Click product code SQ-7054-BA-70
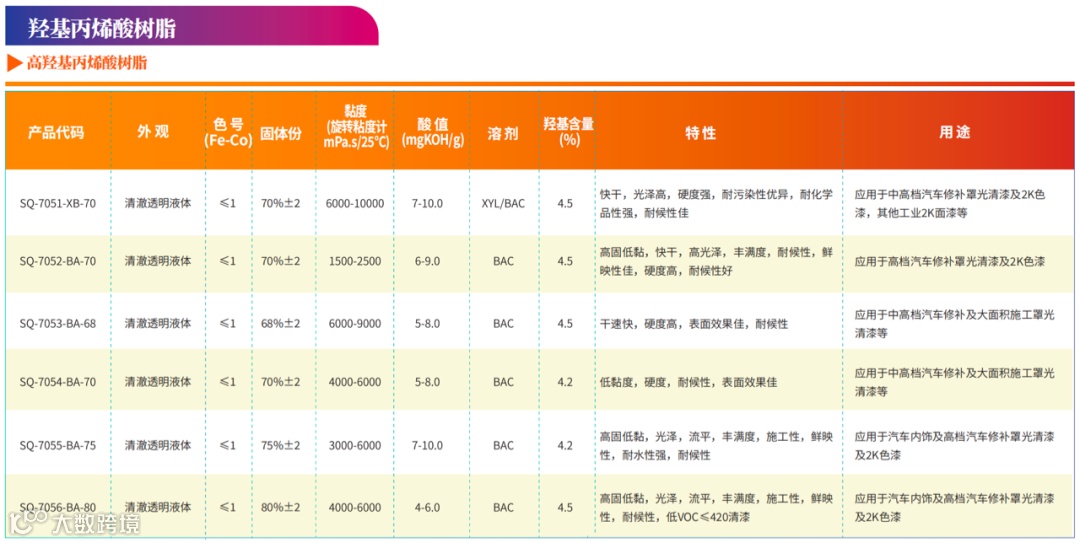Image resolution: width=1080 pixels, height=543 pixels. coord(58,382)
